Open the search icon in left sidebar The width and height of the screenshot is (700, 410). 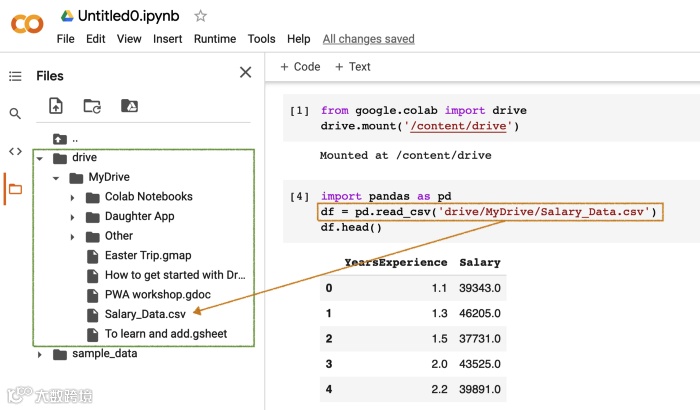[x=15, y=114]
